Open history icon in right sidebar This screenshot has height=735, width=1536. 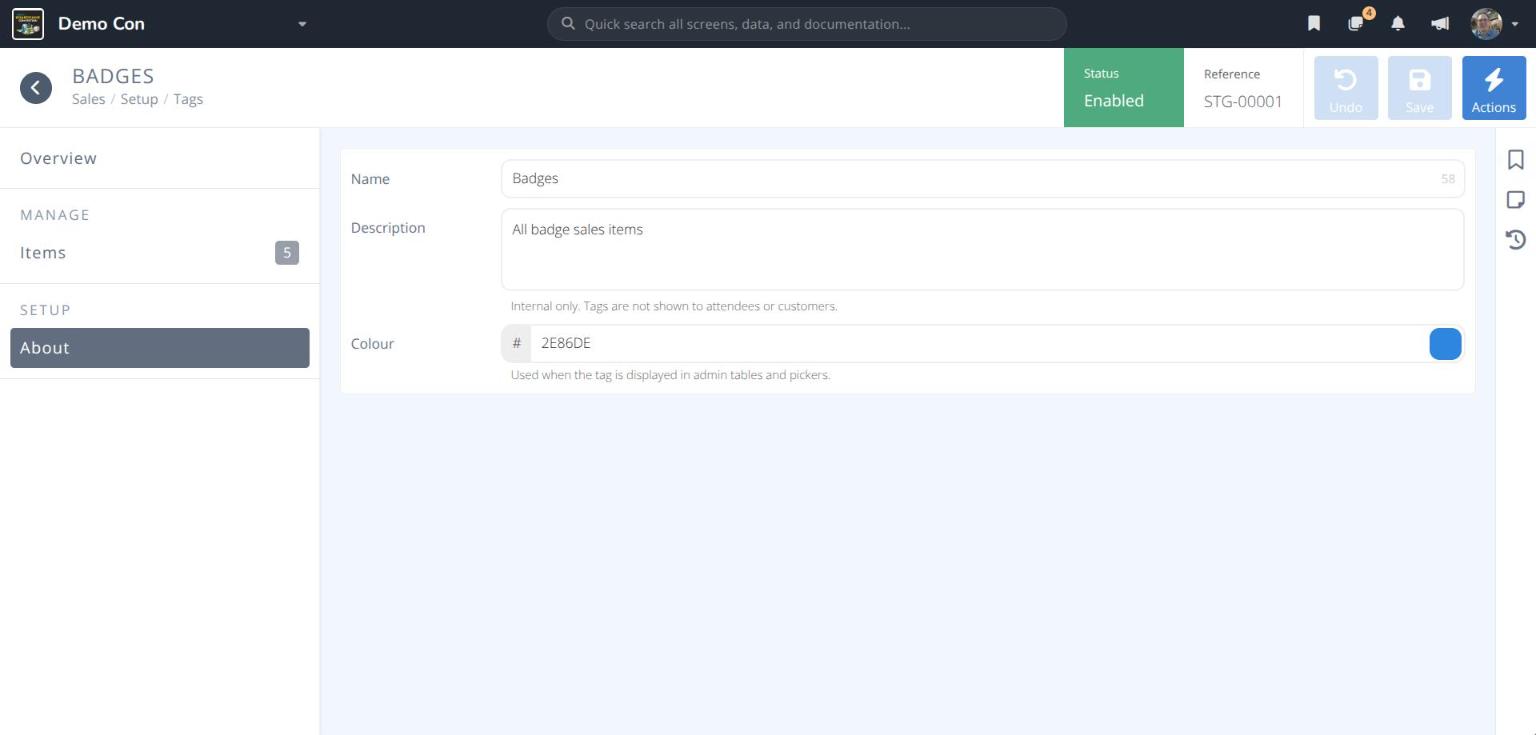[1516, 239]
